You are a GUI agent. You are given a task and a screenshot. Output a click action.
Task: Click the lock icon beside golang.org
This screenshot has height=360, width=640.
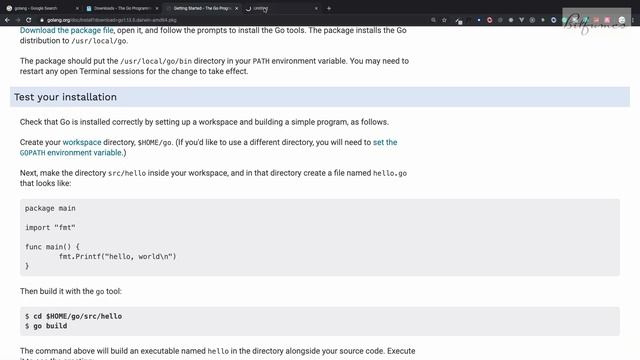tap(42, 20)
